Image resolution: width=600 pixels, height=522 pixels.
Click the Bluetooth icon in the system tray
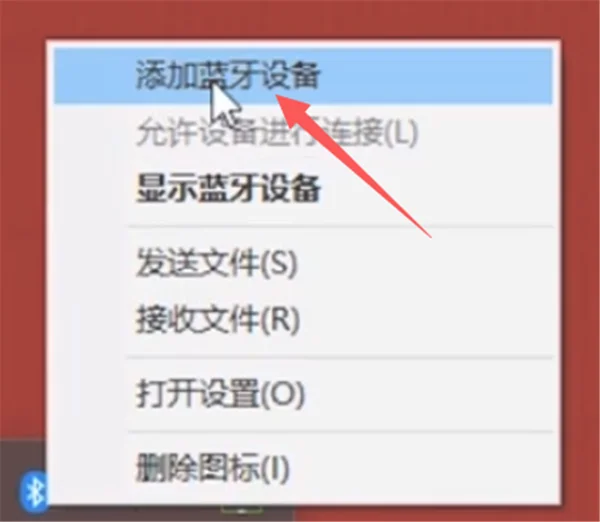33,492
